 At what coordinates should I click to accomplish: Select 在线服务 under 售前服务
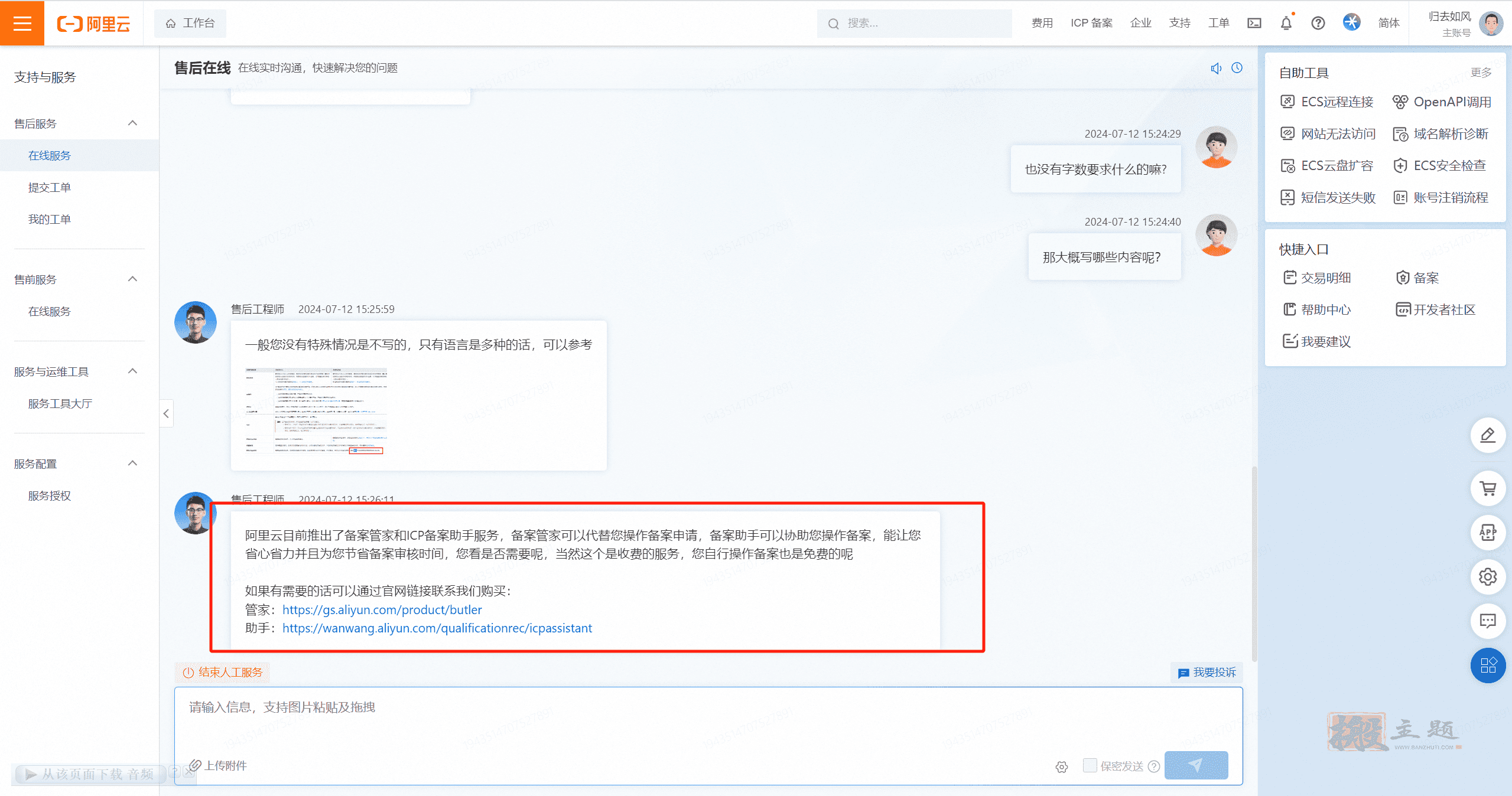tap(50, 311)
